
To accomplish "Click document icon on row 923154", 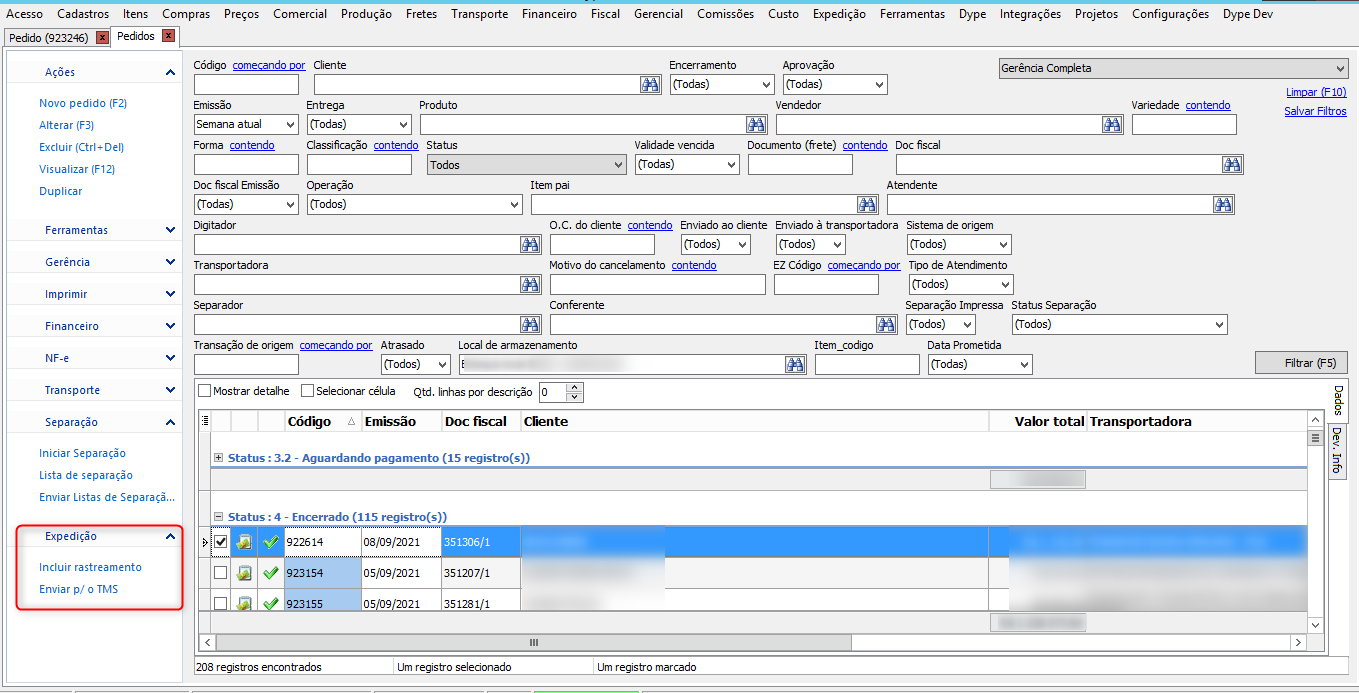I will click(244, 574).
